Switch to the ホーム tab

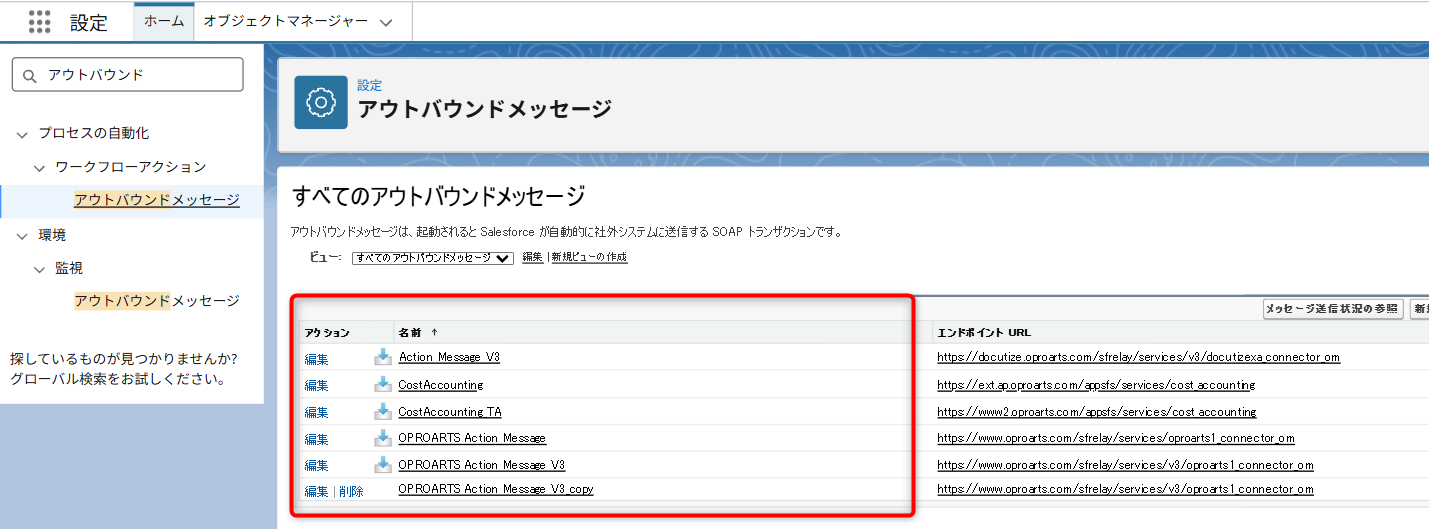[164, 21]
